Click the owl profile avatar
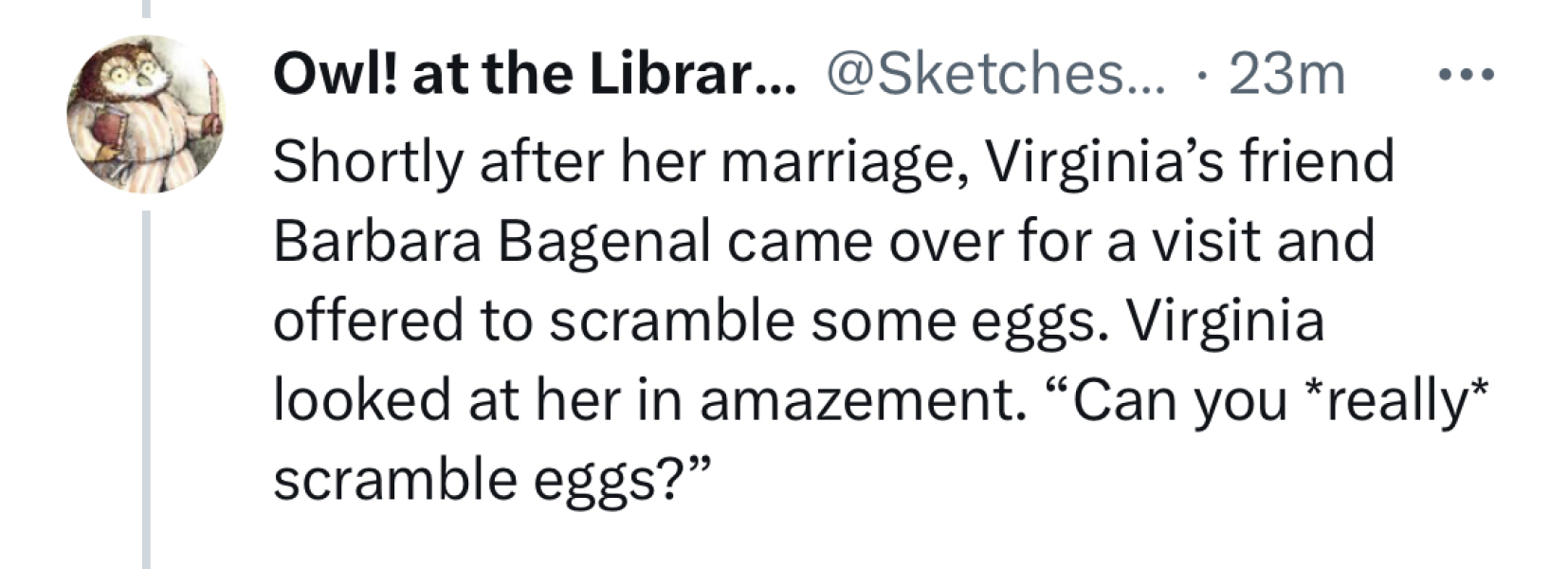1568x569 pixels. 146,114
